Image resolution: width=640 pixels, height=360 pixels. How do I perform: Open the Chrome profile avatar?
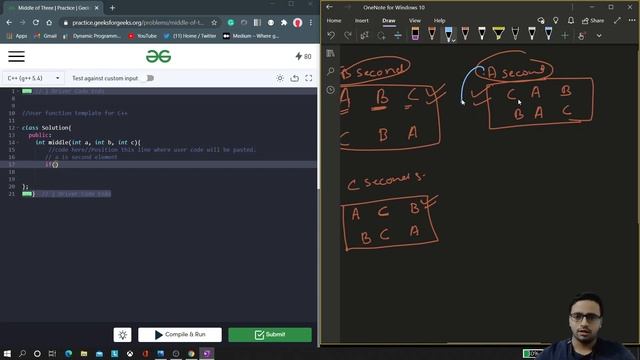(x=298, y=22)
